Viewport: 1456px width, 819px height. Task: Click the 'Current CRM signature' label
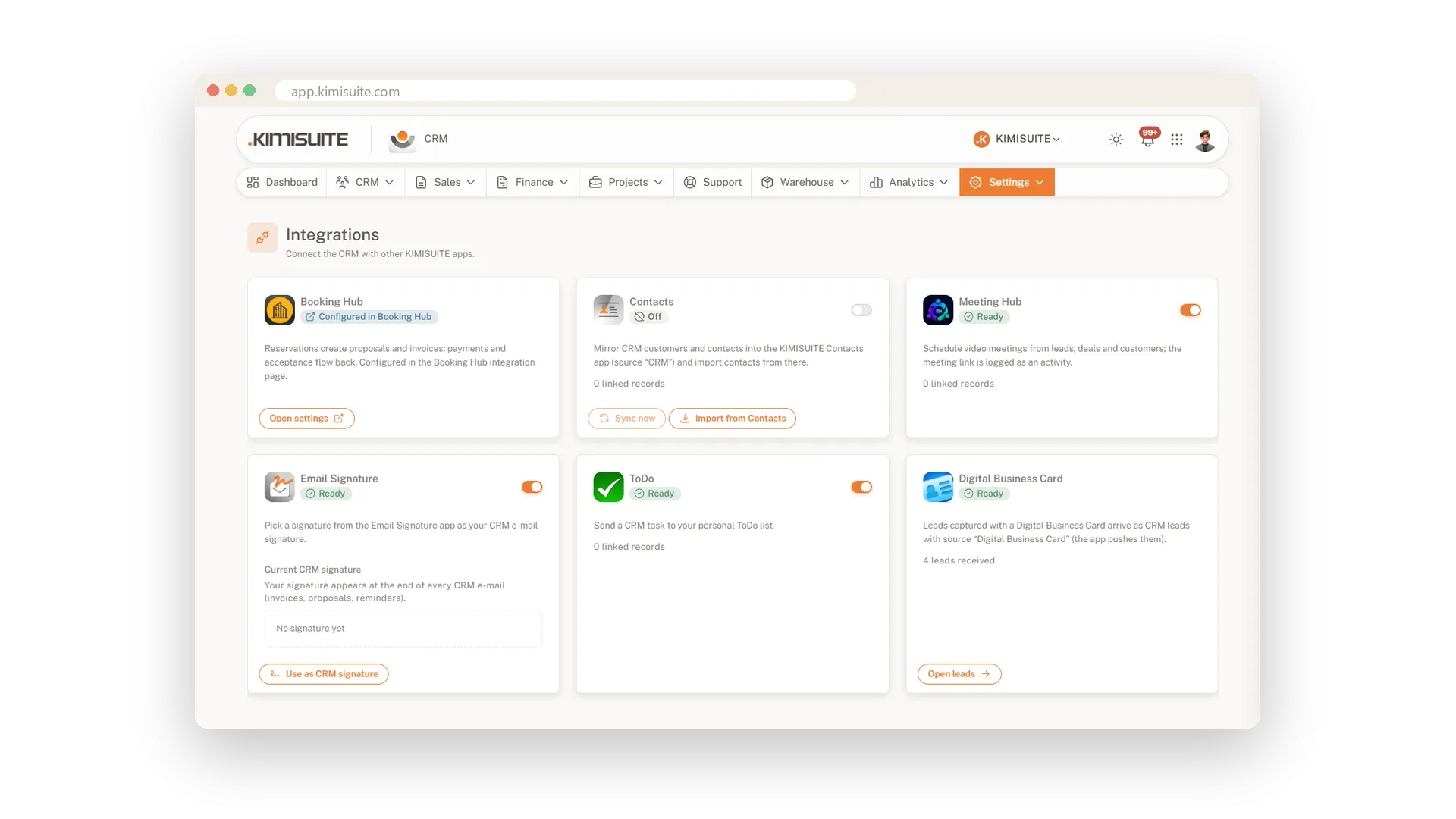(x=312, y=570)
